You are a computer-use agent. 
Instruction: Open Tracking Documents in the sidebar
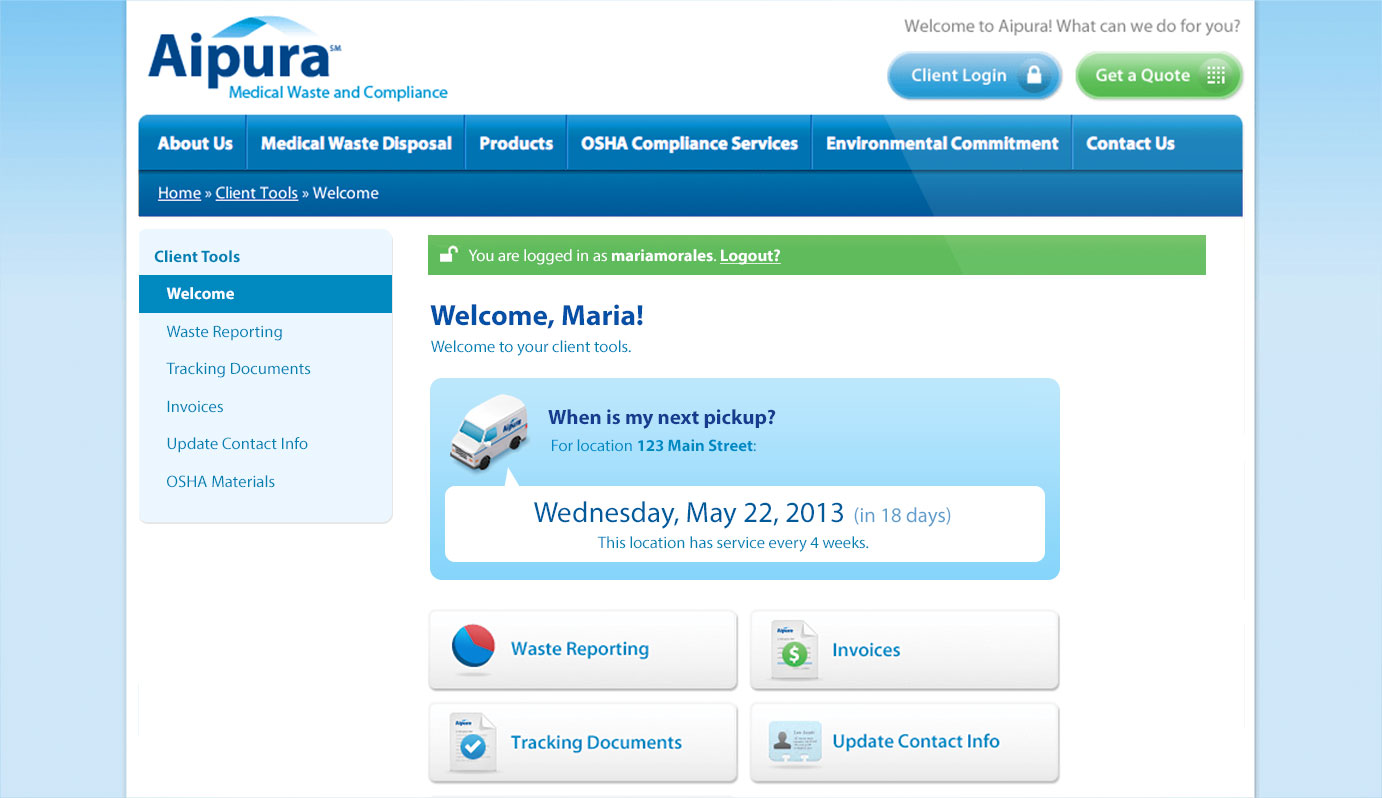238,369
